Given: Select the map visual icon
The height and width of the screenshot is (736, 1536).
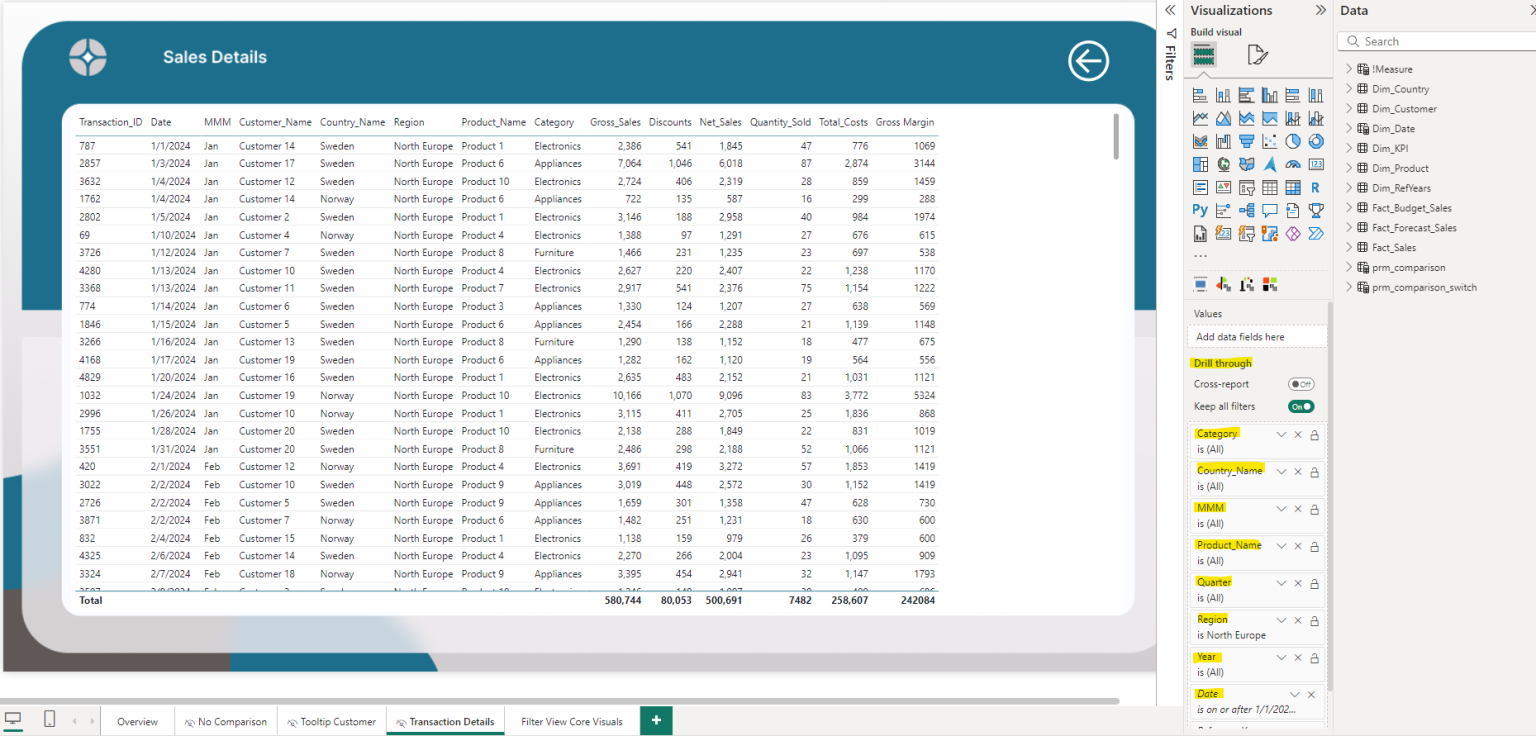Looking at the screenshot, I should click(1223, 163).
